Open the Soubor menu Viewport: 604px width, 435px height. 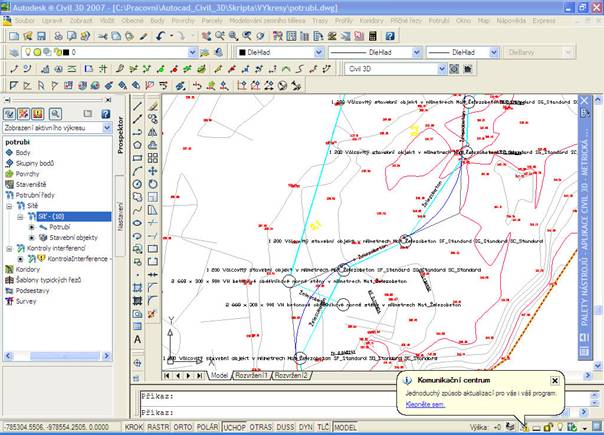(x=25, y=20)
